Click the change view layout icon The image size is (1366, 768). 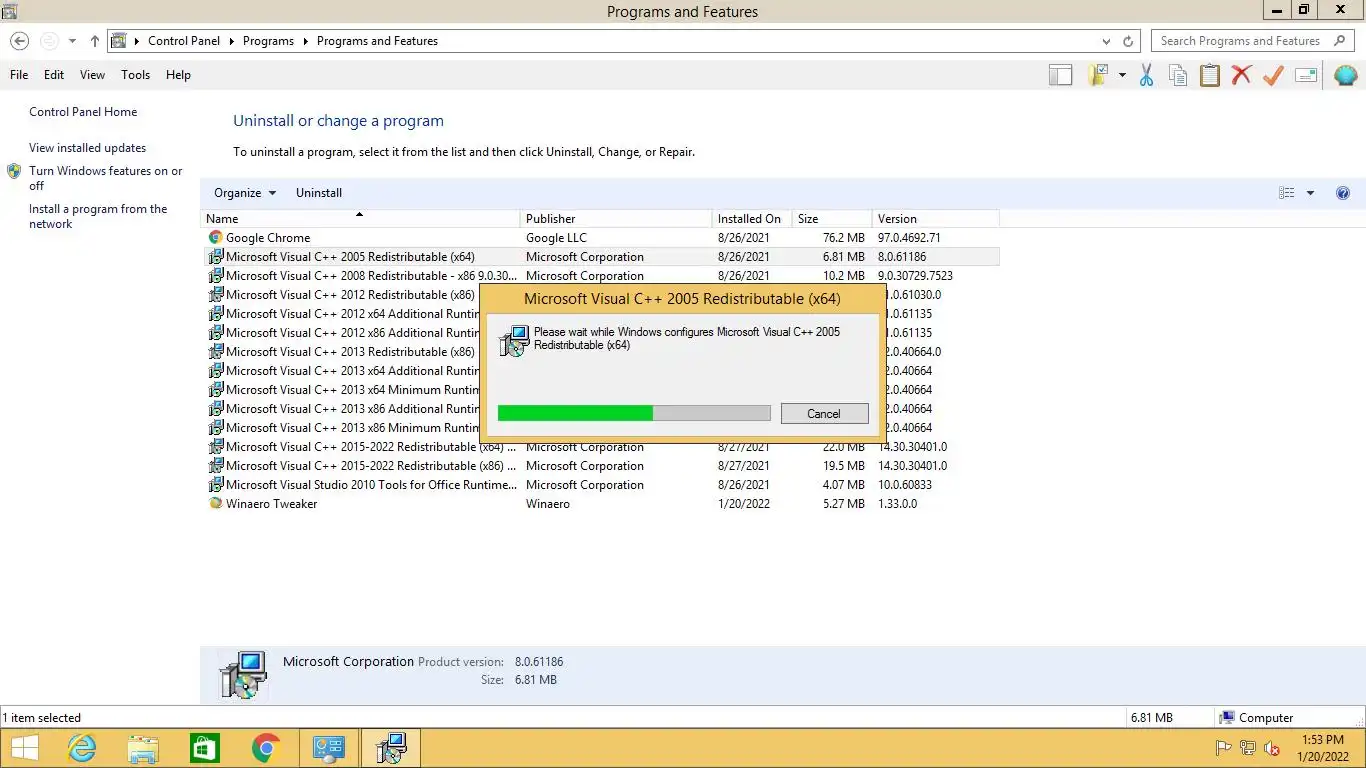(1287, 193)
